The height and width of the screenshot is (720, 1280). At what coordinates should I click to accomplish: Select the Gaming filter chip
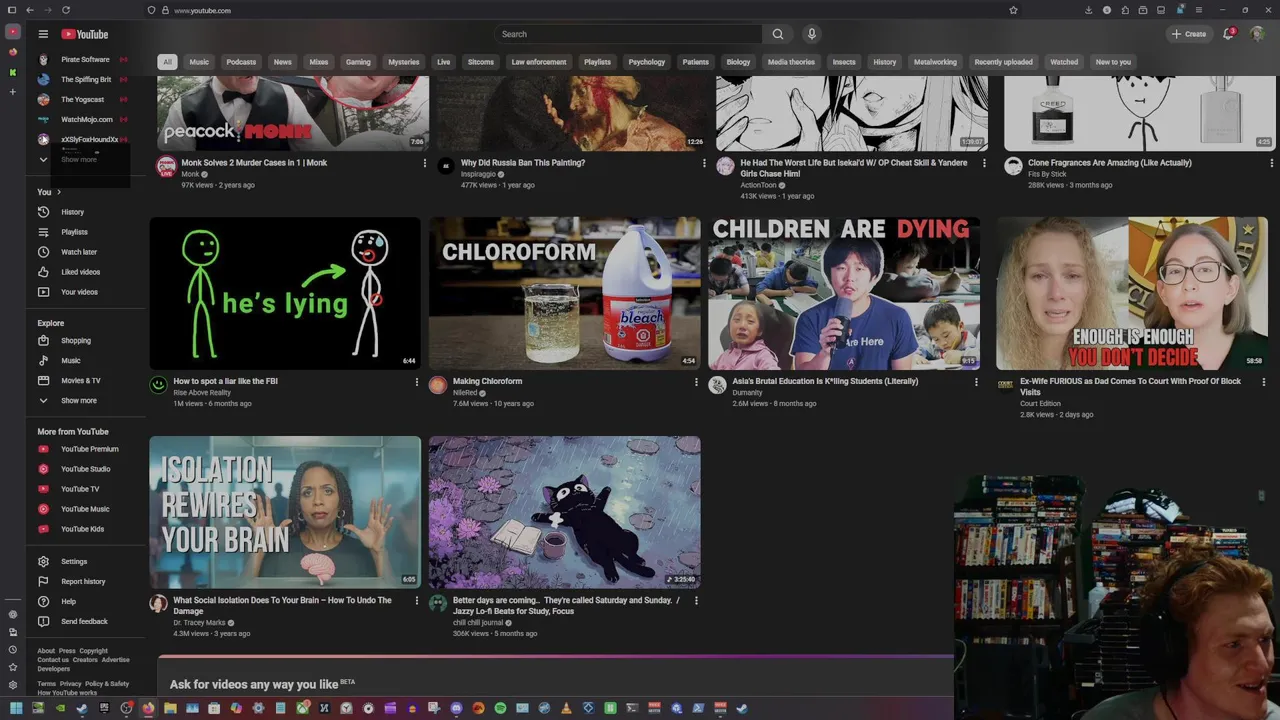tap(358, 62)
